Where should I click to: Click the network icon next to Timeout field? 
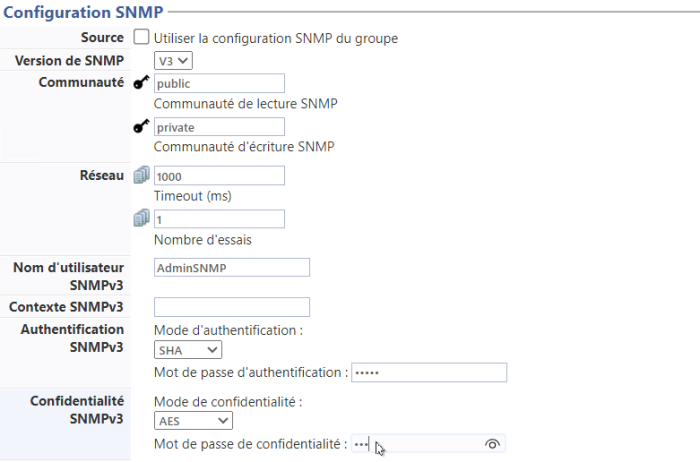[141, 175]
